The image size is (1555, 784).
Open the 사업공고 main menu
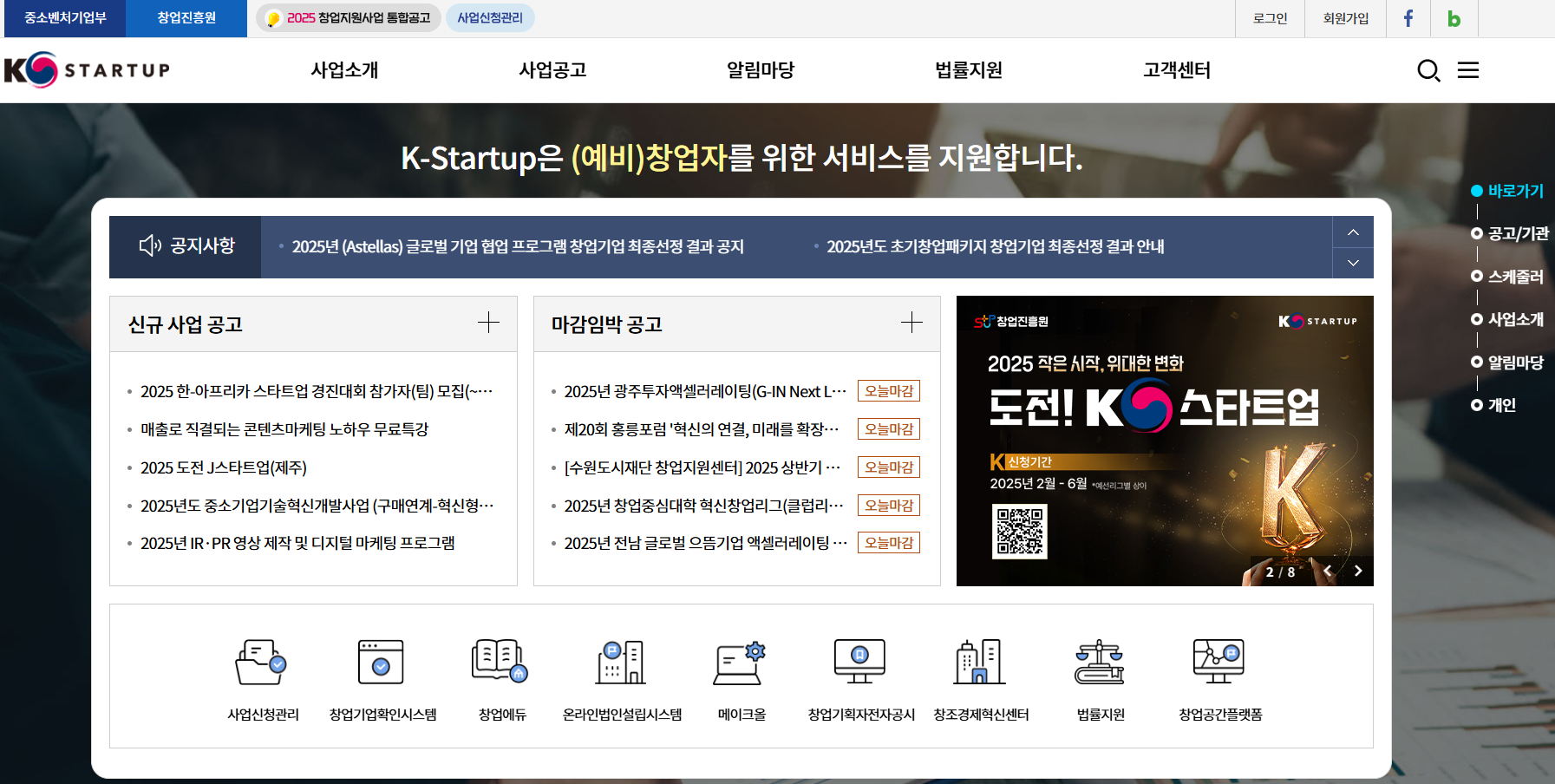point(552,70)
